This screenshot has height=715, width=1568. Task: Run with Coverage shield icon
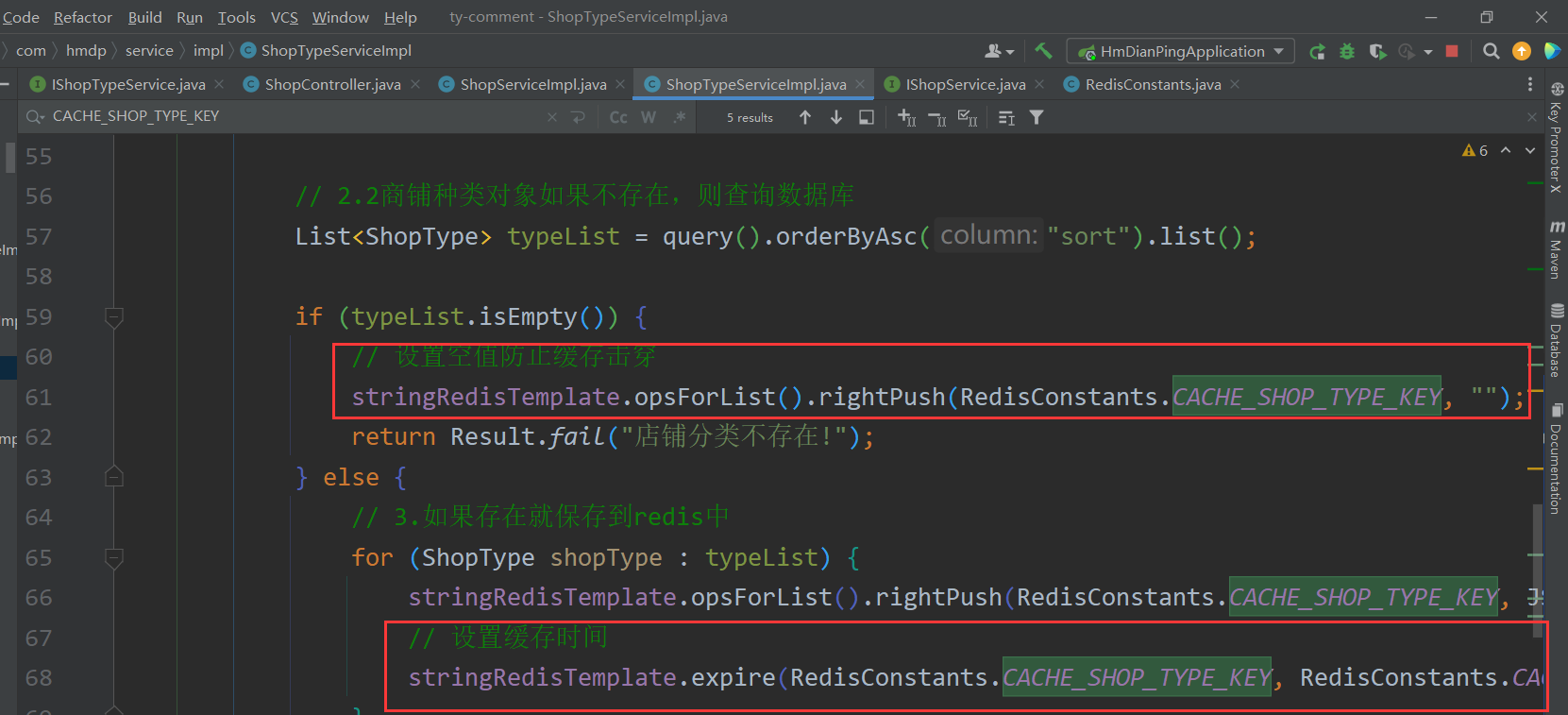coord(1377,51)
